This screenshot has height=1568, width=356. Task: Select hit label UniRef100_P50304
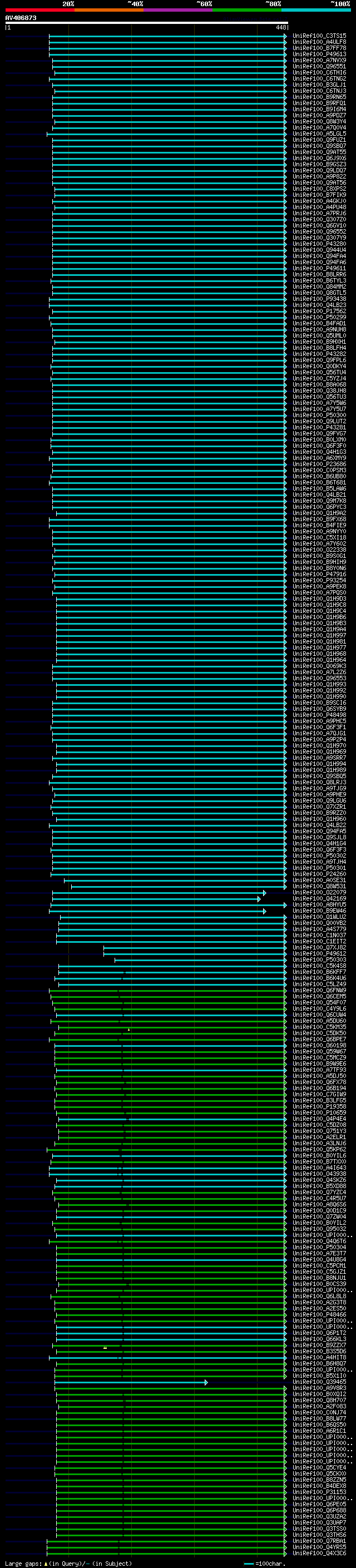(x=319, y=1247)
